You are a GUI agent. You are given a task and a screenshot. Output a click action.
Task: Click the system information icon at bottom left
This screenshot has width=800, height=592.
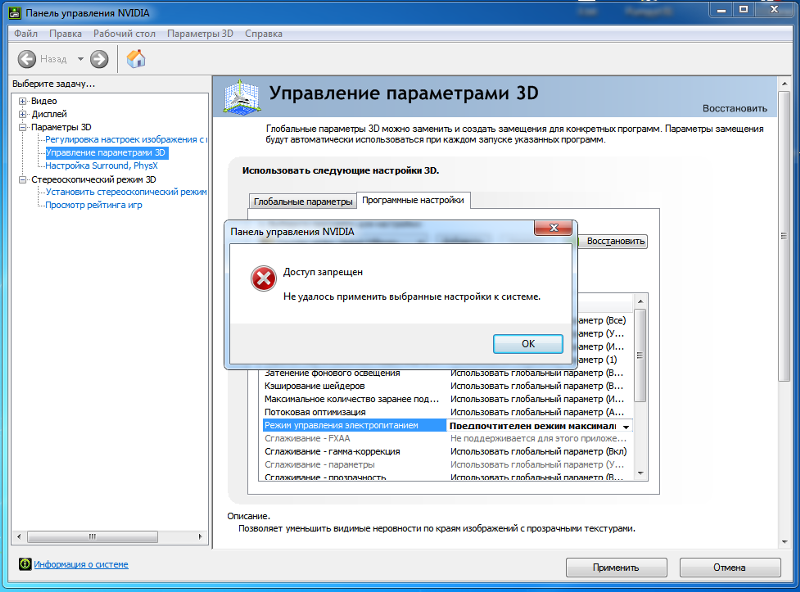click(25, 565)
